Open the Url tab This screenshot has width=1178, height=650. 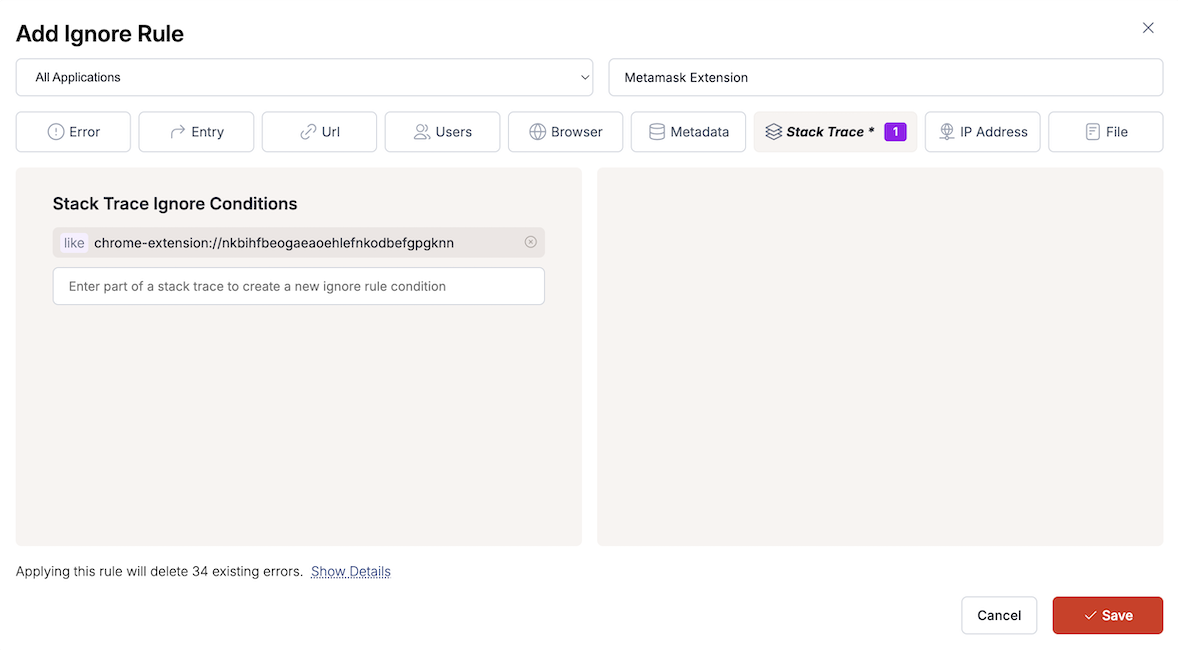click(319, 132)
